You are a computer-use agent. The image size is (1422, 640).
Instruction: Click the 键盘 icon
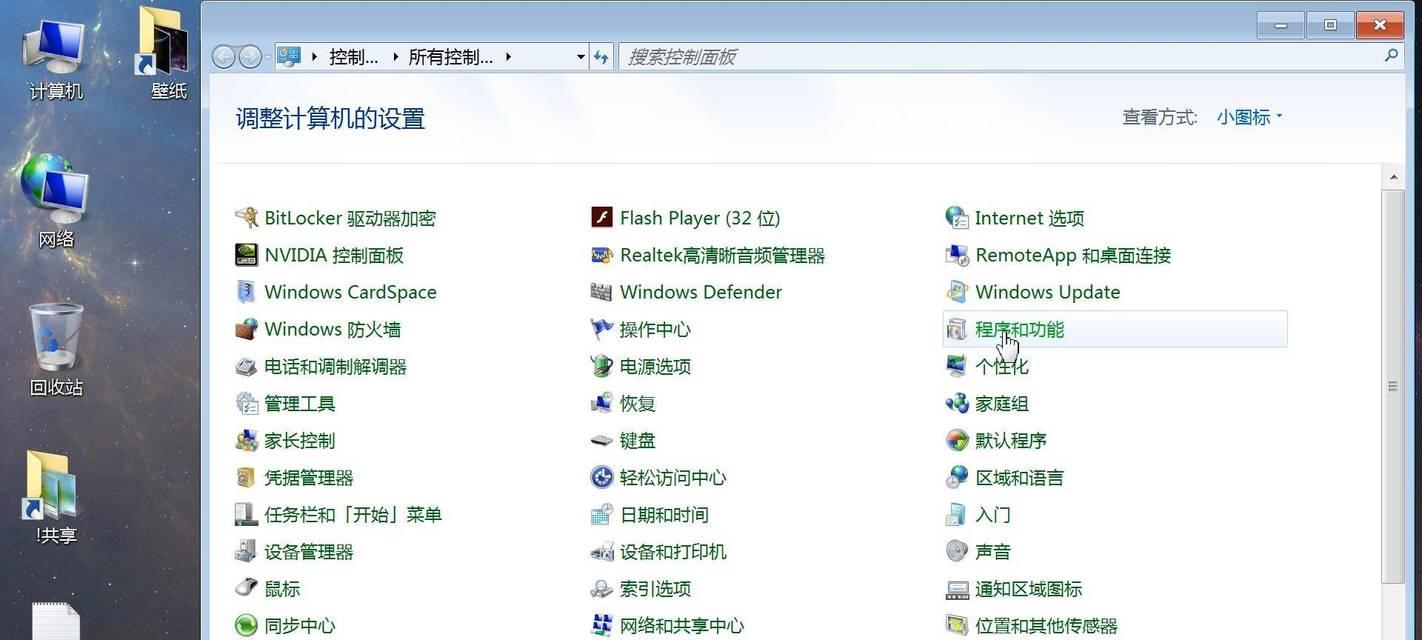601,440
